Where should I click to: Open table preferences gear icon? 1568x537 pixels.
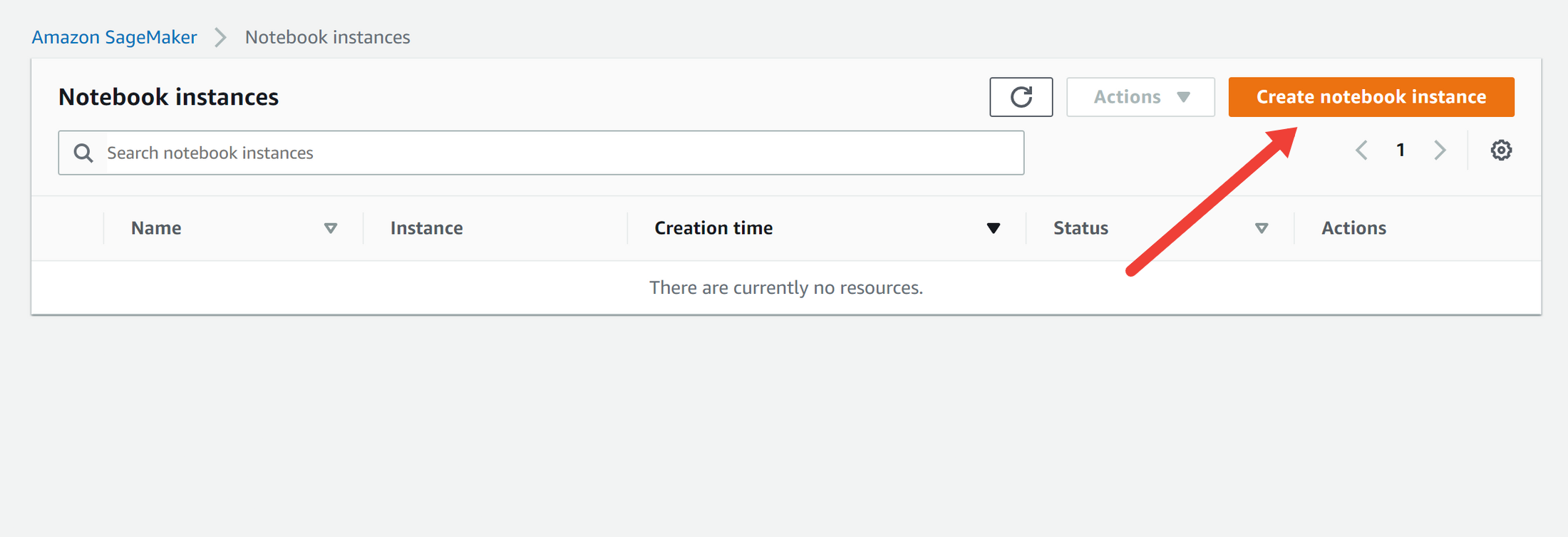pos(1501,150)
